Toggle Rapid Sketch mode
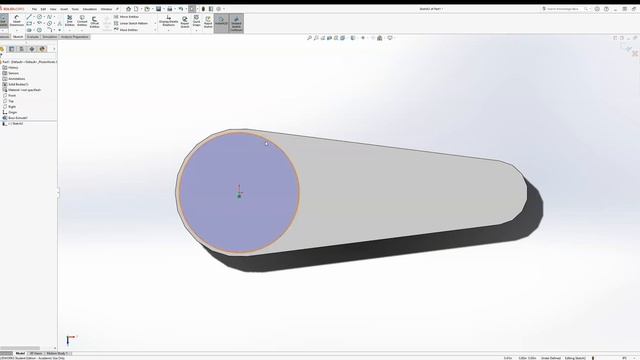 coord(208,22)
